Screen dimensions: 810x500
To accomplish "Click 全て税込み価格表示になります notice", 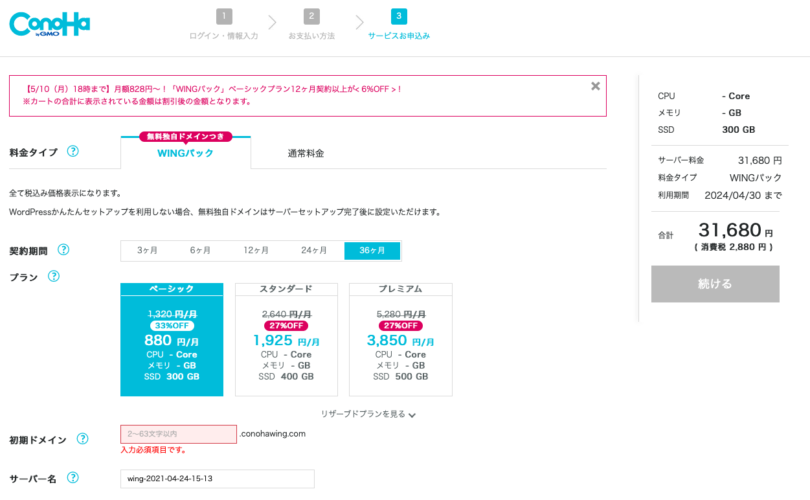I will (x=66, y=193).
